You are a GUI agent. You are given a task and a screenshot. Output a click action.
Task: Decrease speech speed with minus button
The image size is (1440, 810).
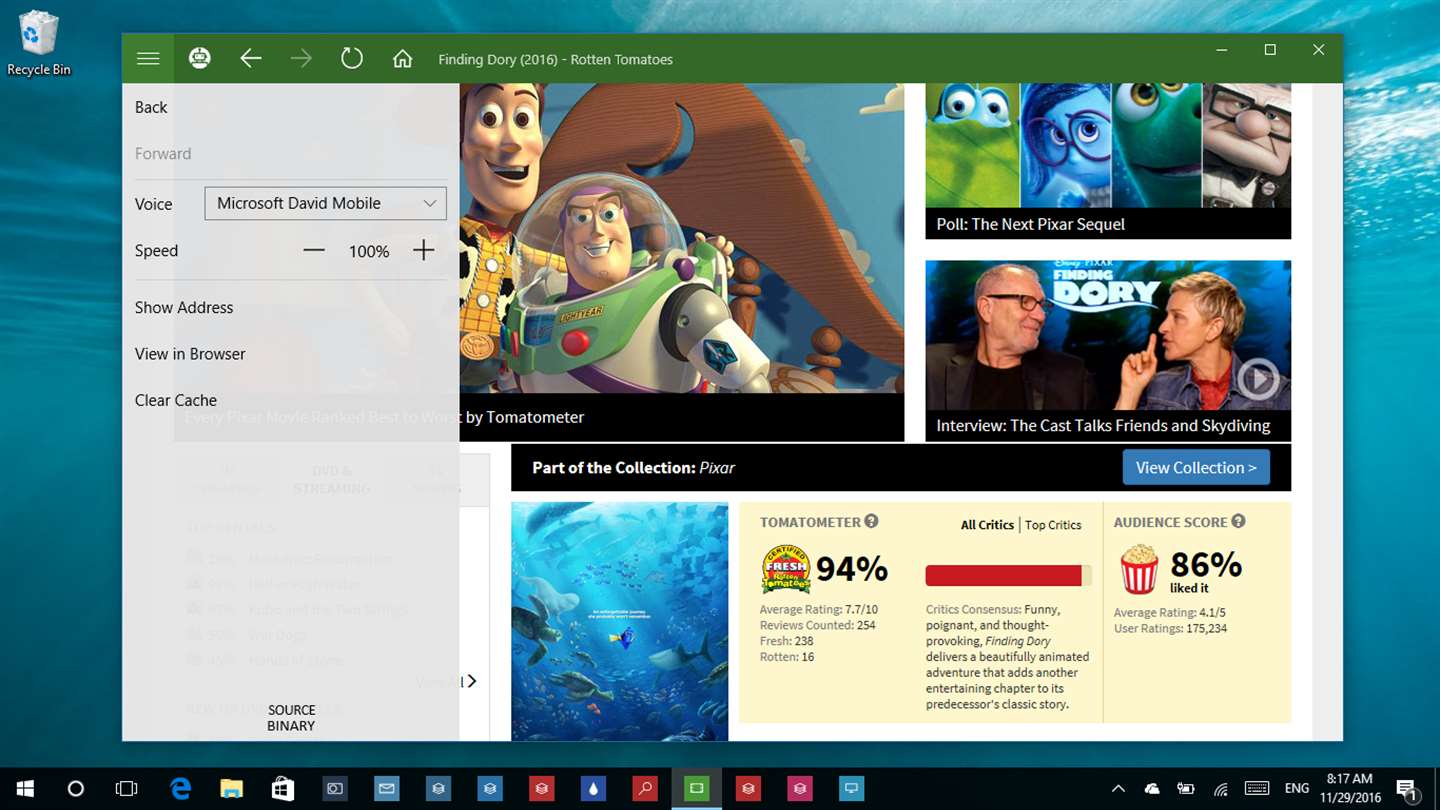pyautogui.click(x=314, y=250)
